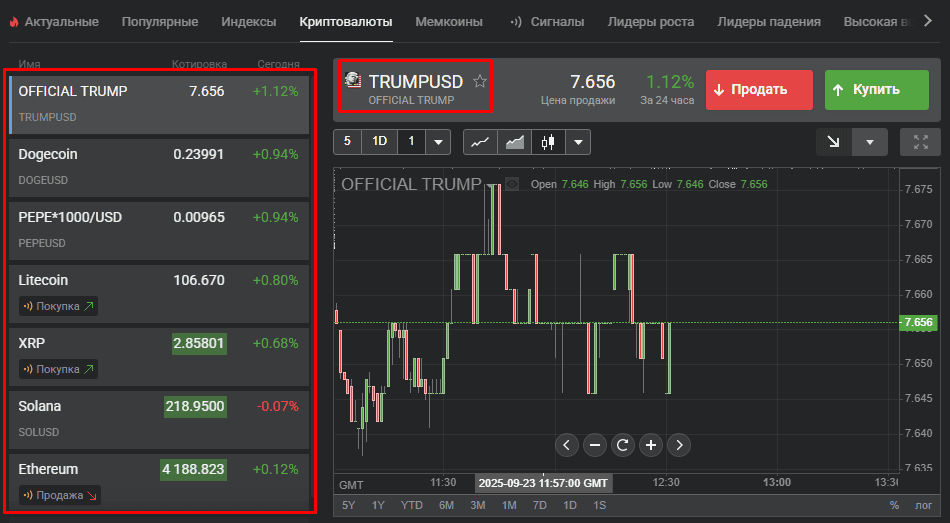Click the signal icon beside Сигналы
Image resolution: width=950 pixels, height=523 pixels.
(516, 22)
